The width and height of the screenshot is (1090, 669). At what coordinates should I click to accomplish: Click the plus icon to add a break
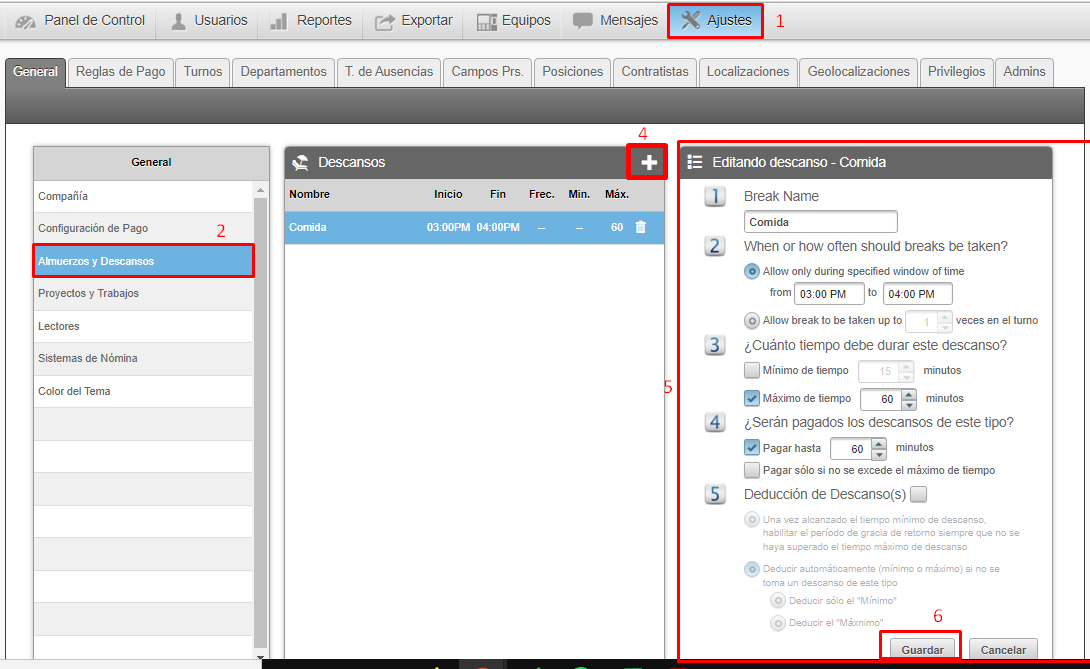coord(648,162)
